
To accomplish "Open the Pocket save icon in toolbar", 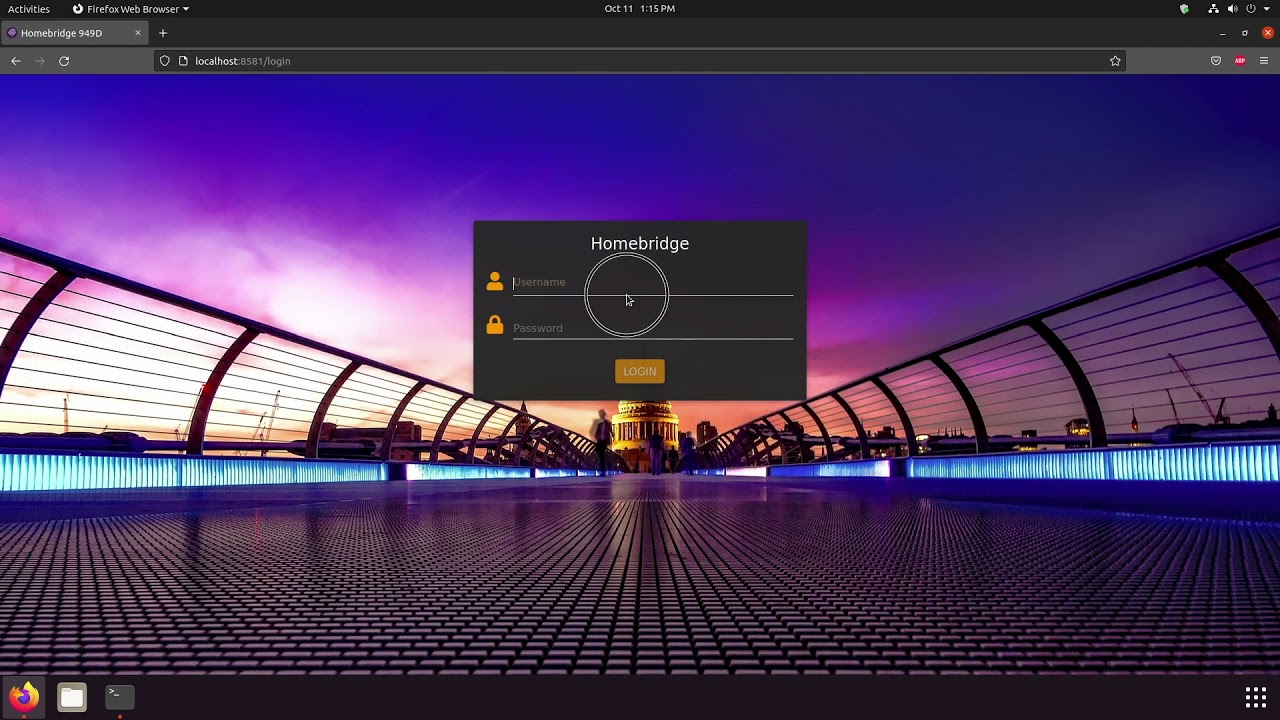I will 1216,61.
